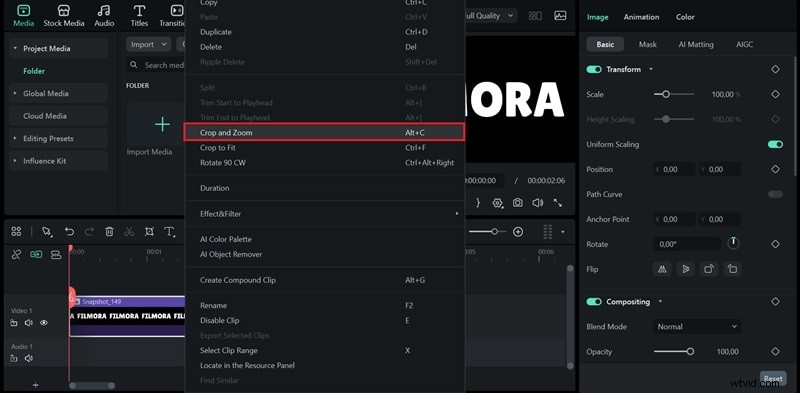Mute the Audio 1 track
The image size is (800, 393).
(x=29, y=358)
